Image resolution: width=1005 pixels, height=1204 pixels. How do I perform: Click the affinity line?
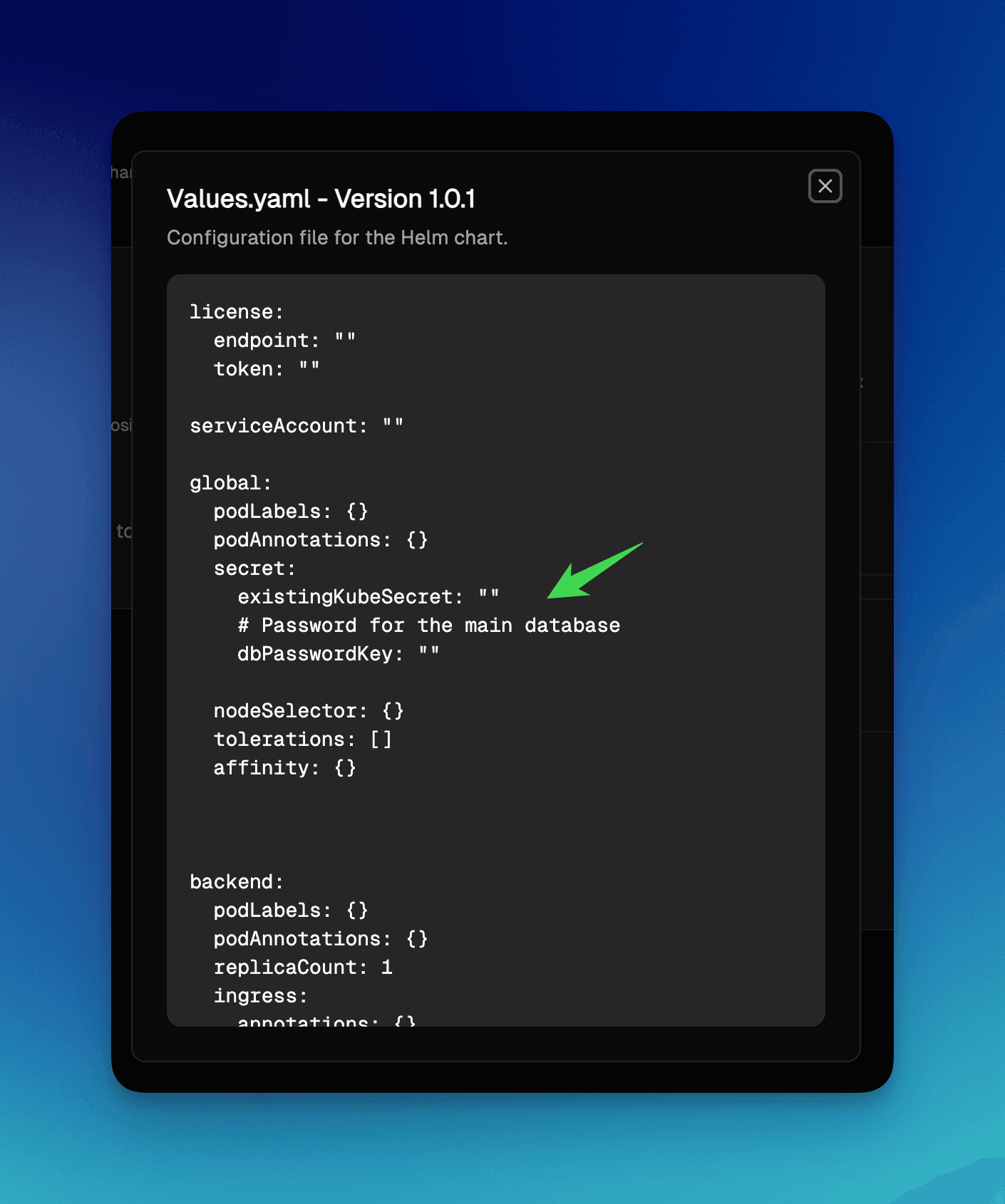pos(284,768)
